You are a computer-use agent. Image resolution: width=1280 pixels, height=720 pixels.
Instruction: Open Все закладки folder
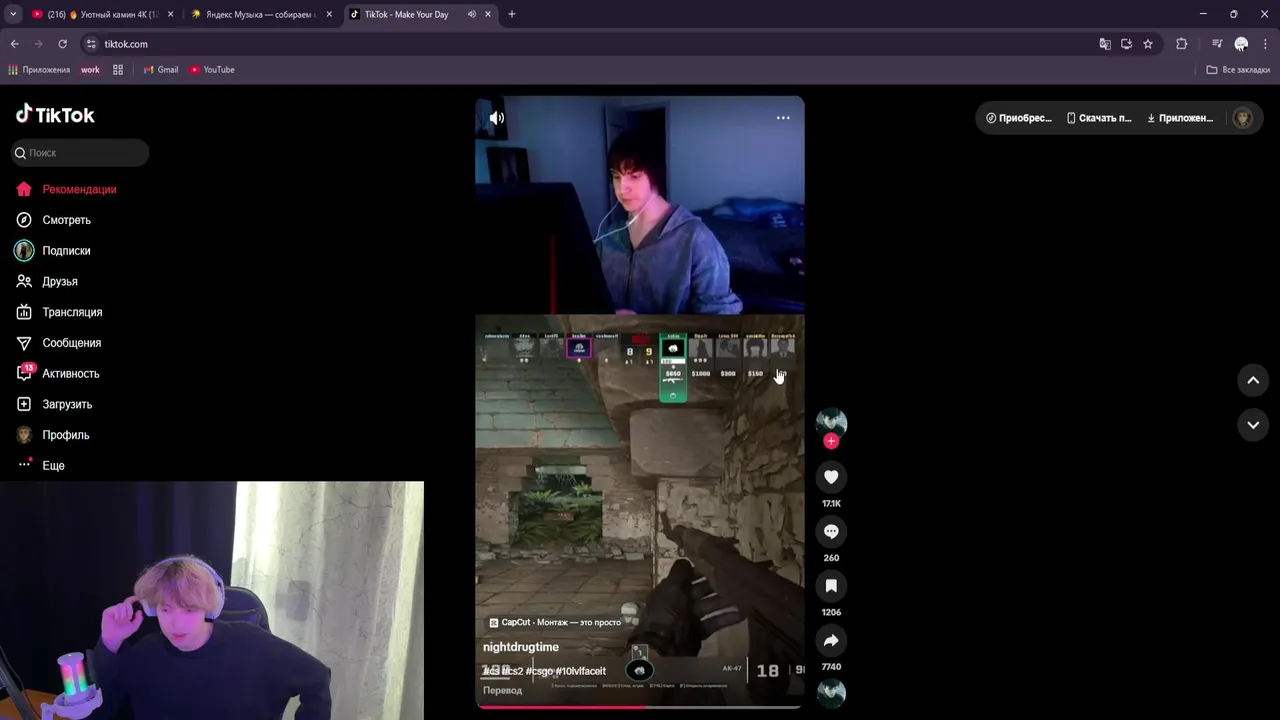point(1238,70)
